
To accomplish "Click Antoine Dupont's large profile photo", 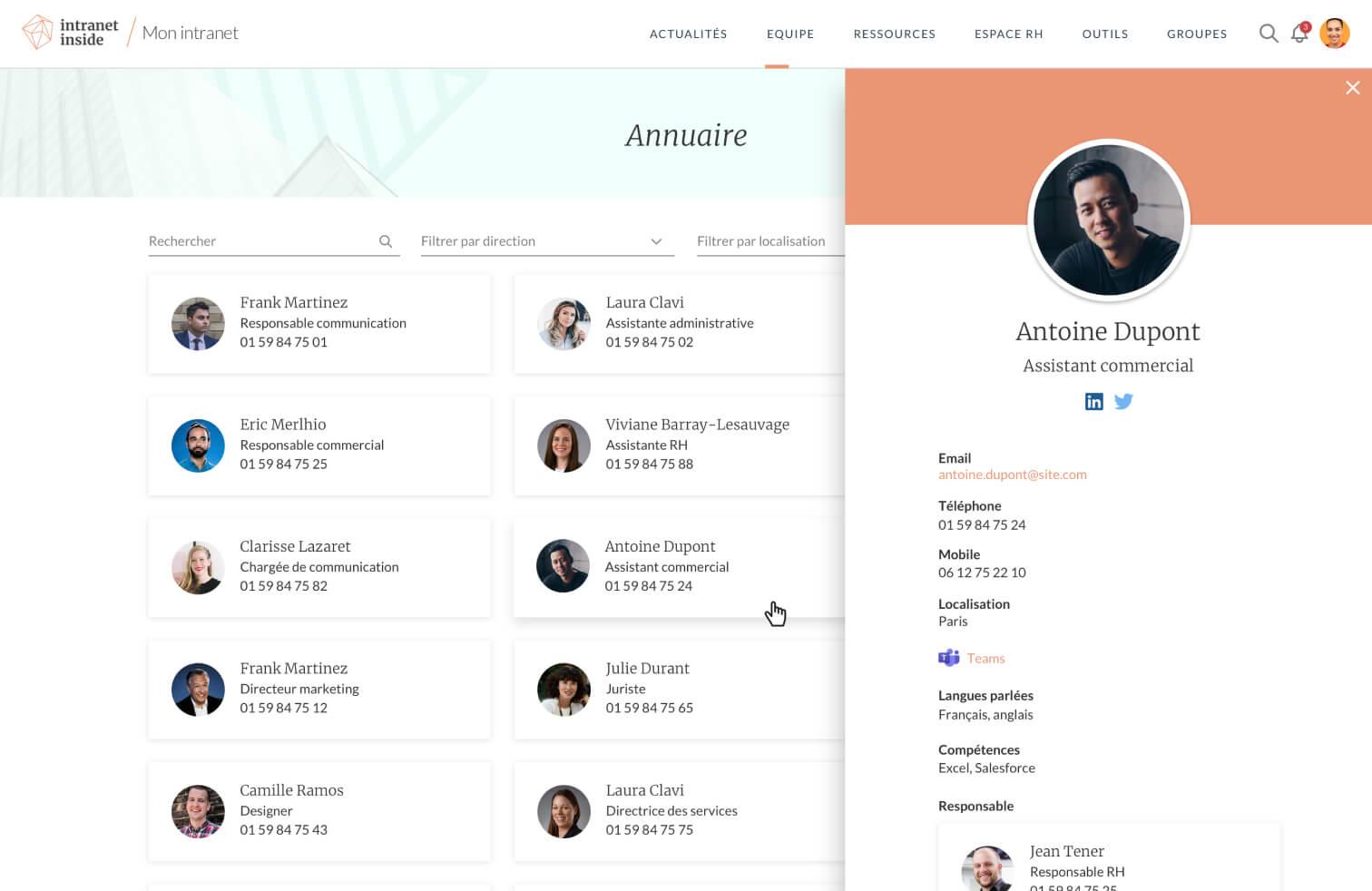I will [x=1108, y=220].
